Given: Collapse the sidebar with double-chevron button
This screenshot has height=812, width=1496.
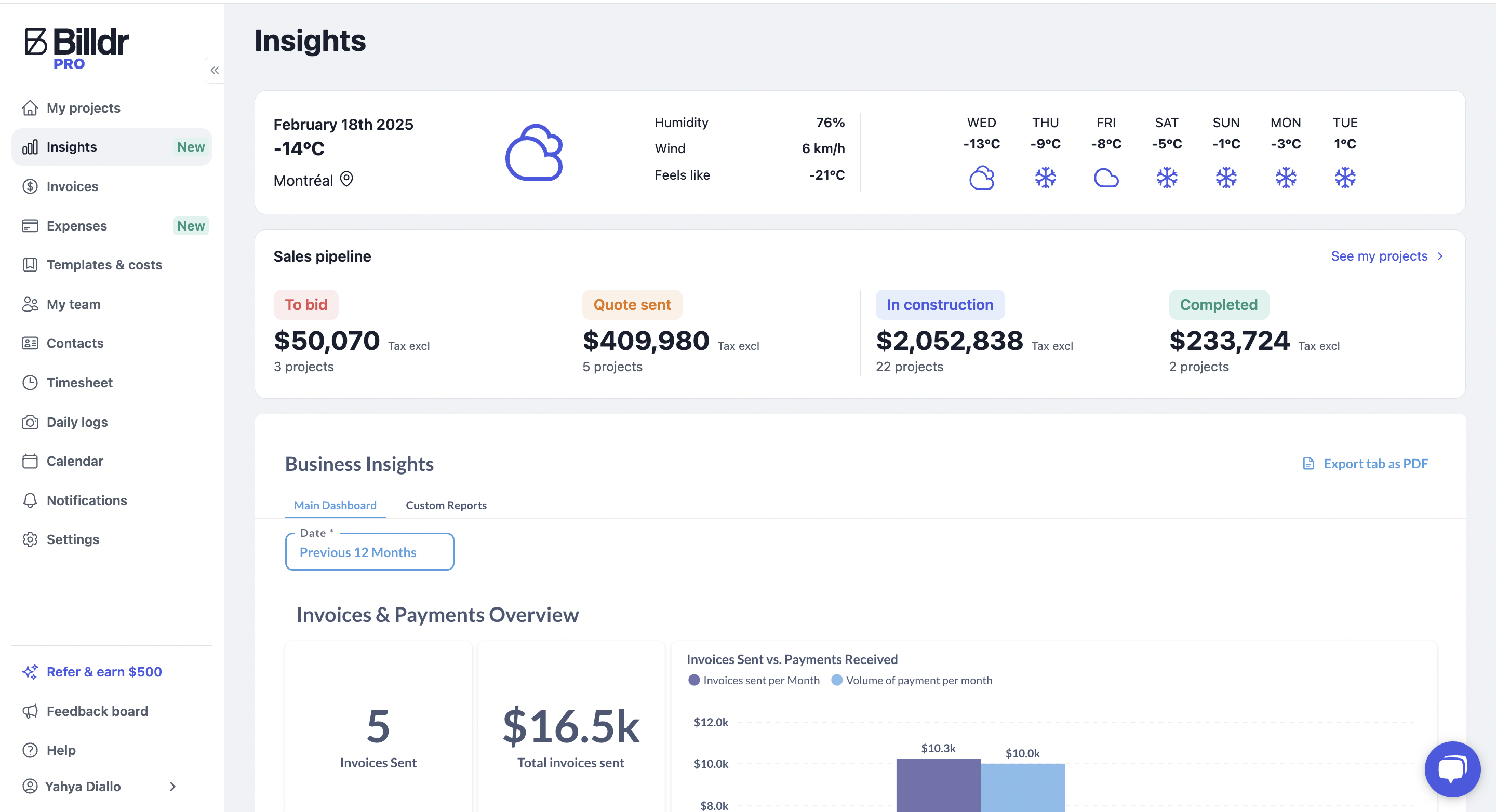Looking at the screenshot, I should (215, 70).
